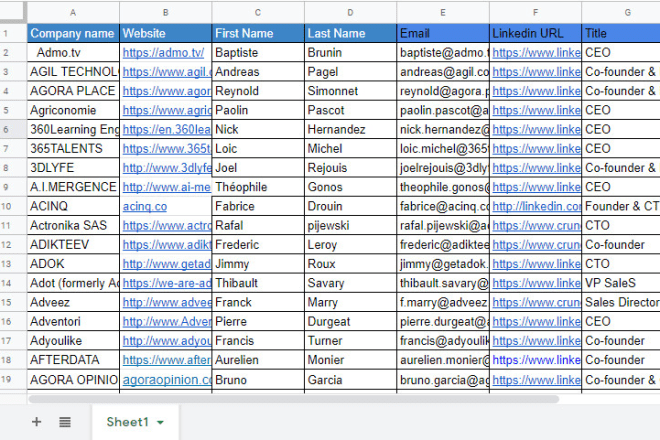
Task: Open the 3DLYFE website link
Action: 167,168
